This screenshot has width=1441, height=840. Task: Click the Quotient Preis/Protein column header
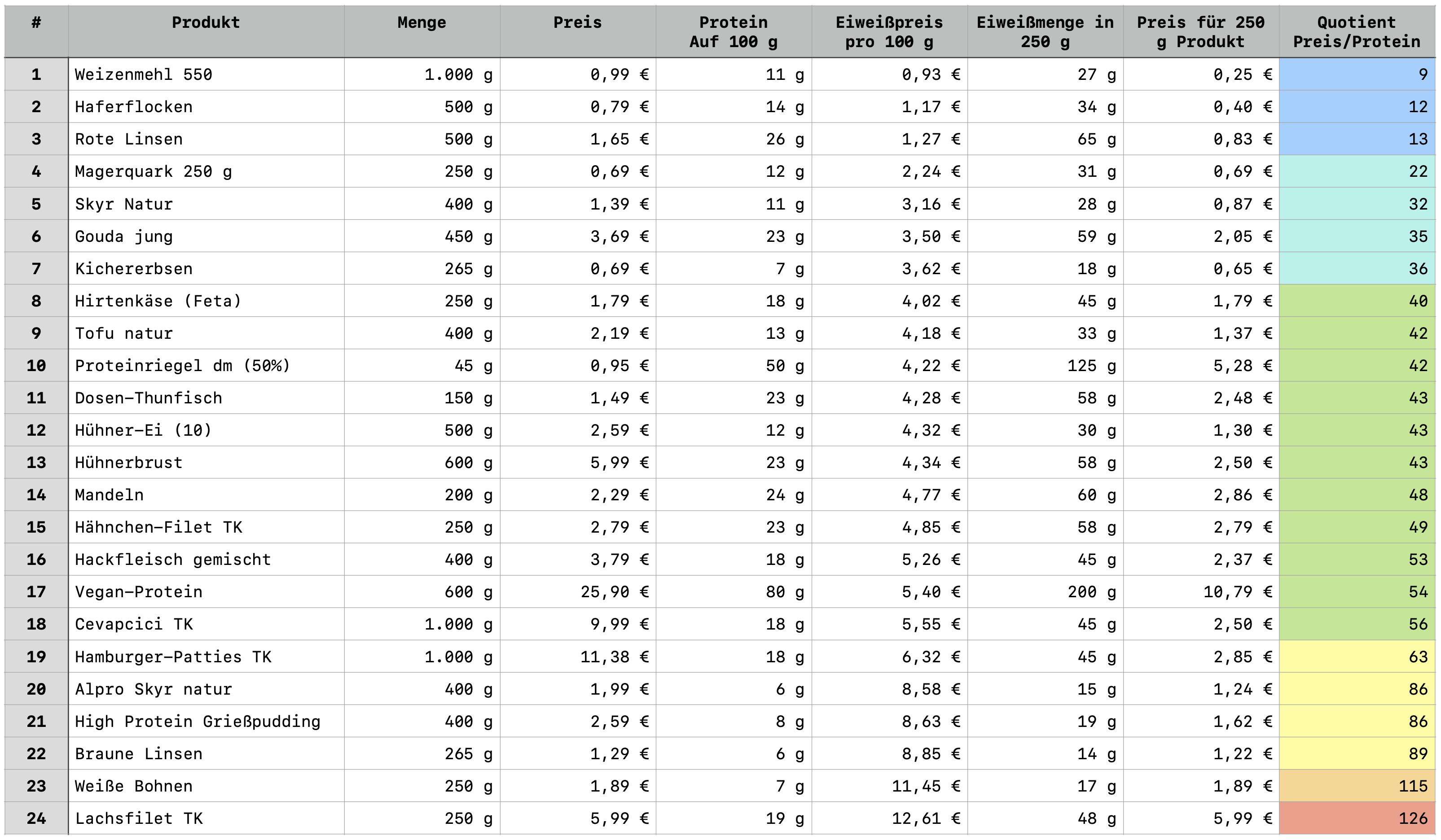(1356, 31)
